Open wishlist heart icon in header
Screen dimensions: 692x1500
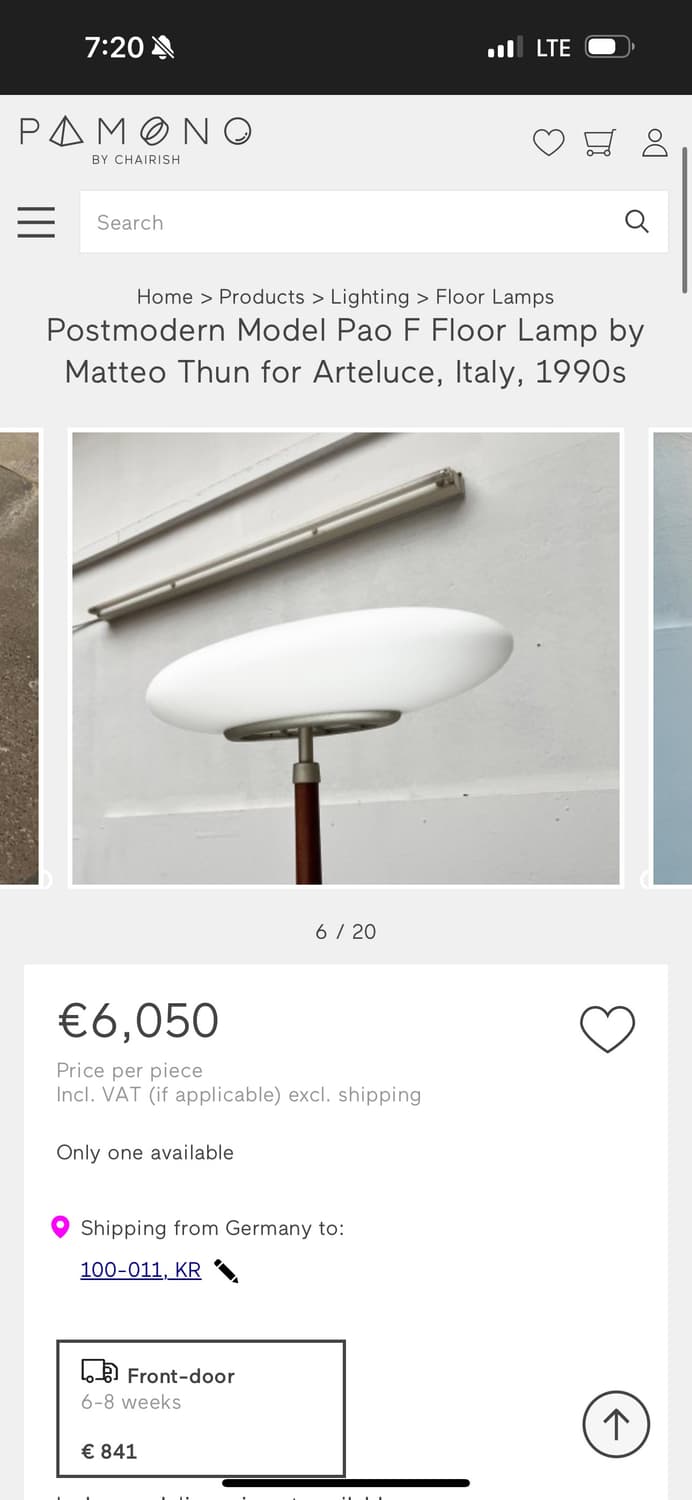pos(548,143)
